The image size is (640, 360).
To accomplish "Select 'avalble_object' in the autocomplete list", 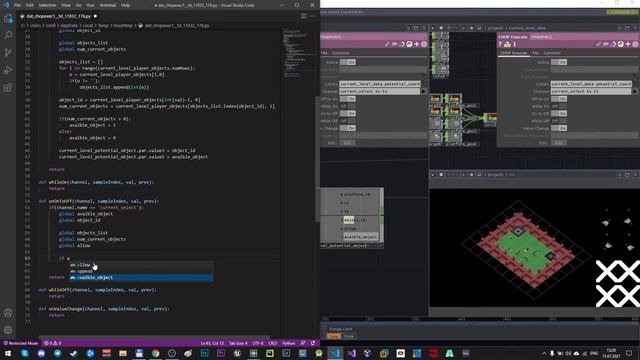I will click(x=141, y=278).
